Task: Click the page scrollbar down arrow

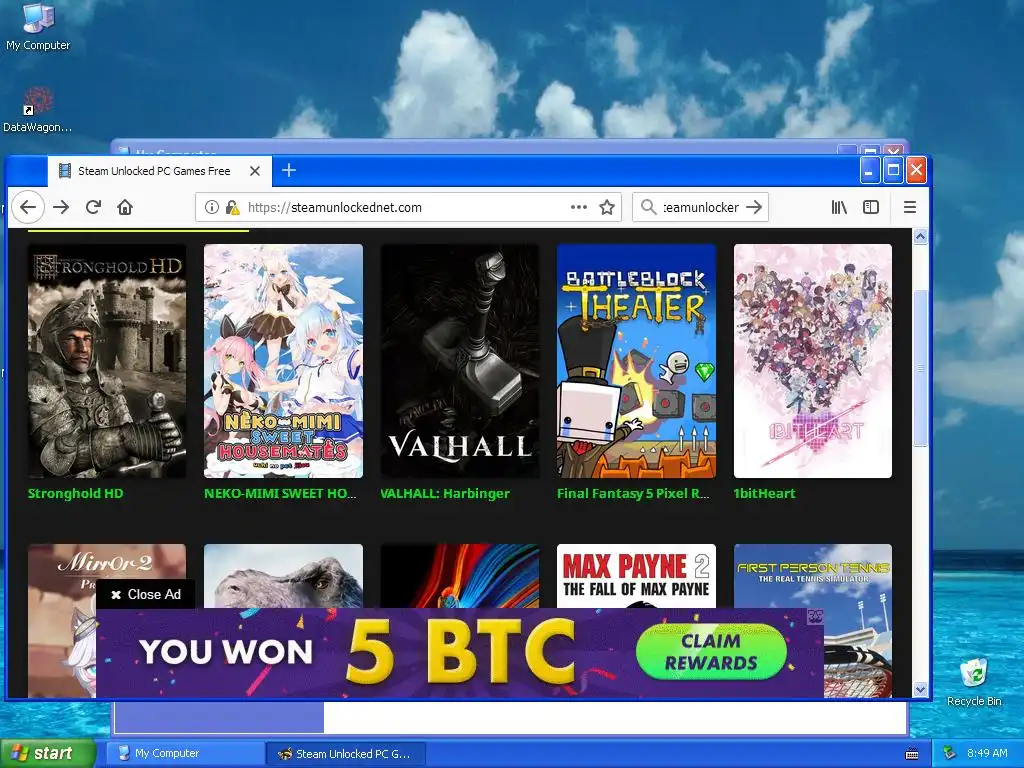Action: [x=920, y=690]
